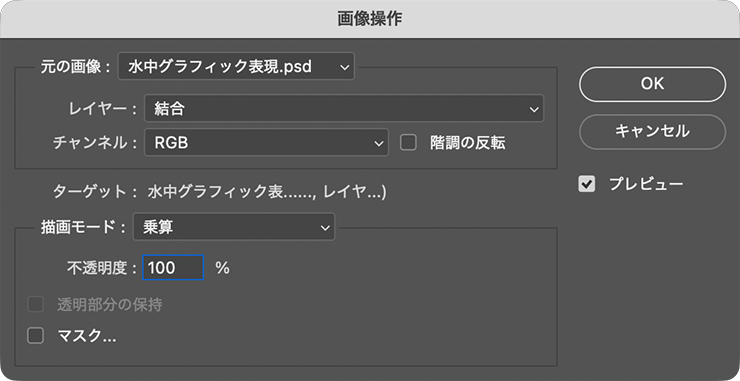Uncheck the プレビュー checkbox

(x=587, y=184)
